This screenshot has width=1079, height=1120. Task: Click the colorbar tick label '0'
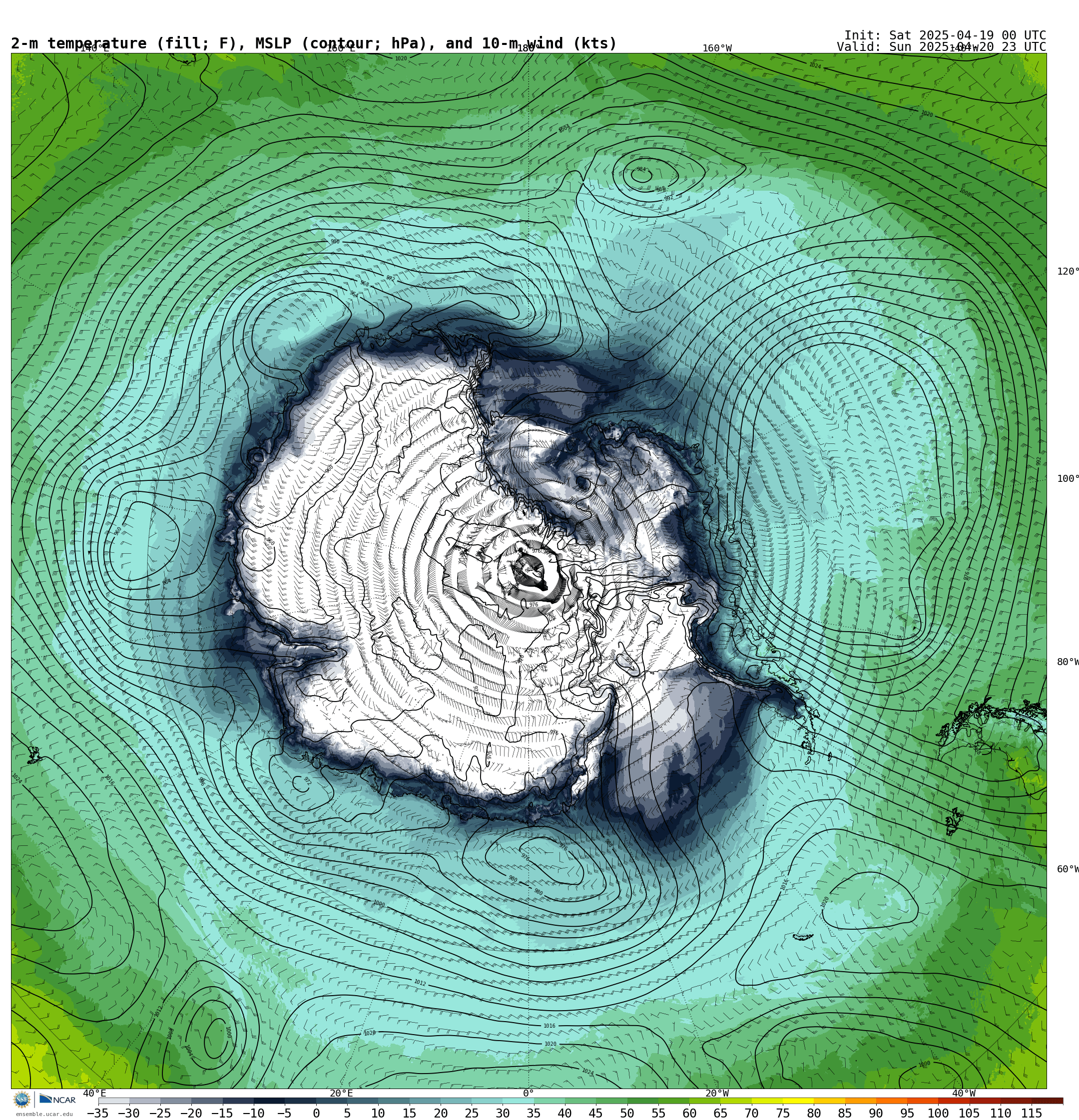point(316,1113)
